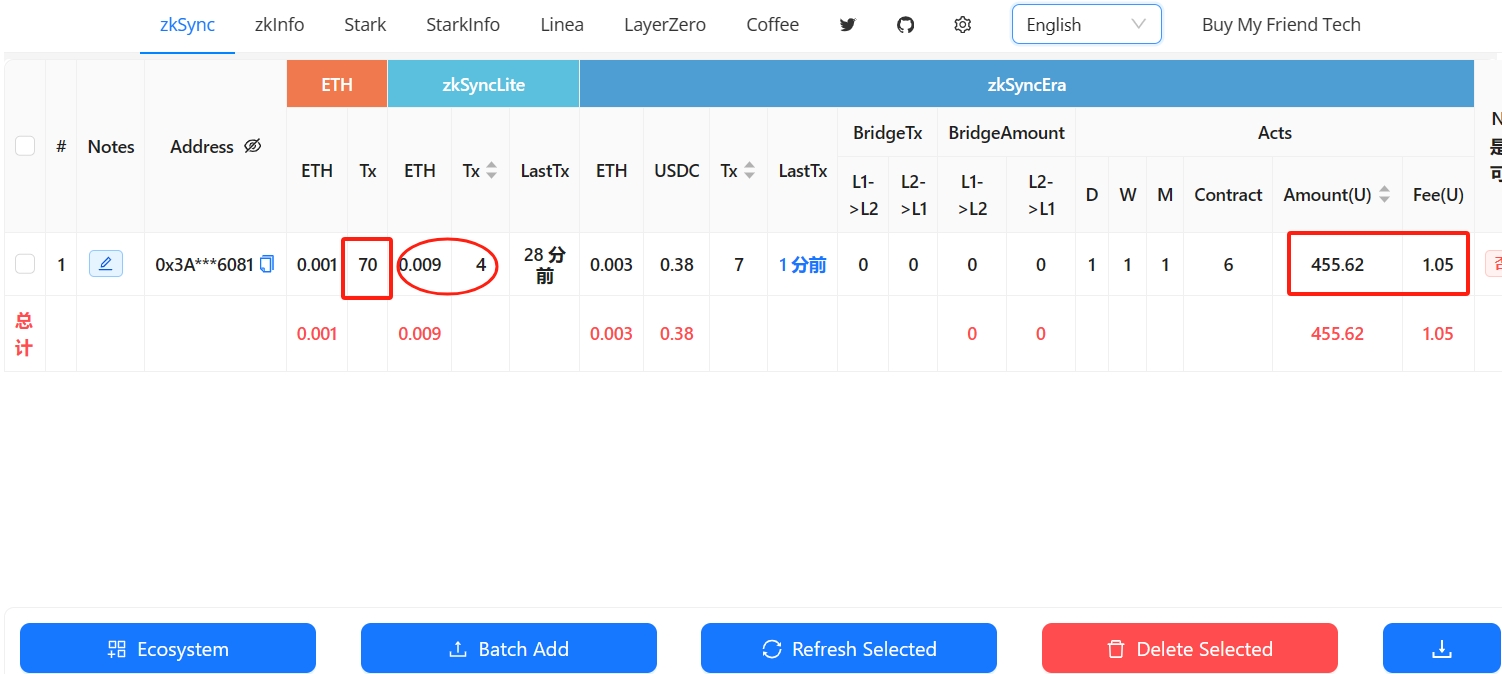Click the download export icon button
The height and width of the screenshot is (674, 1502).
click(1441, 649)
